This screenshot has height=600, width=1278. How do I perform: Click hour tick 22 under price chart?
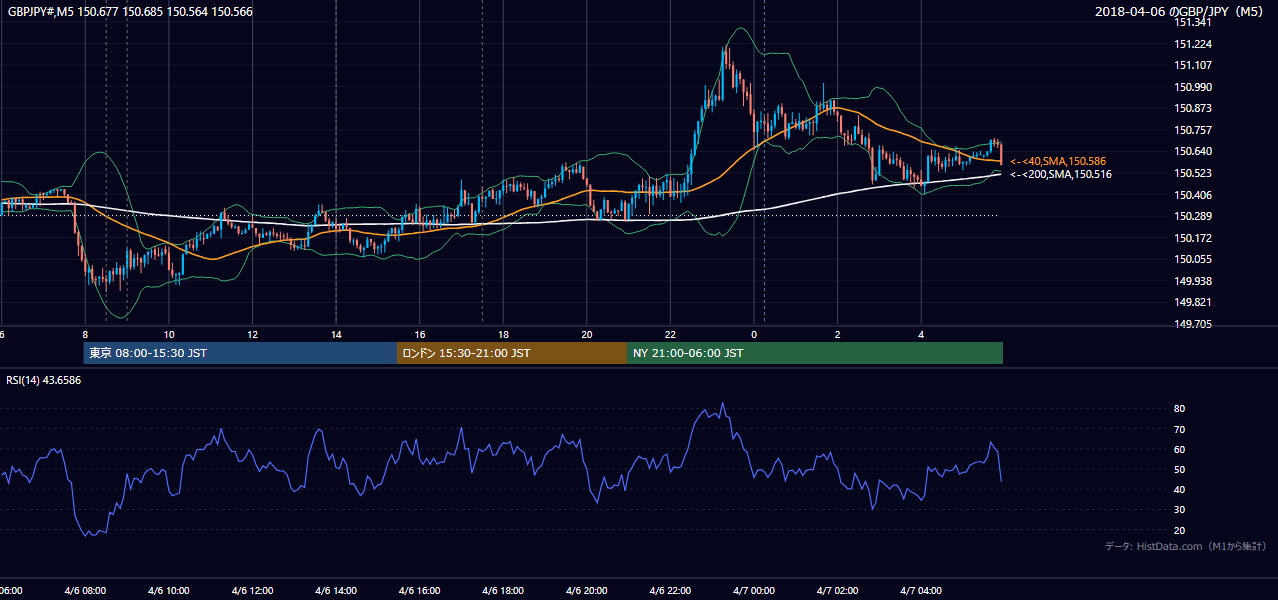point(670,335)
